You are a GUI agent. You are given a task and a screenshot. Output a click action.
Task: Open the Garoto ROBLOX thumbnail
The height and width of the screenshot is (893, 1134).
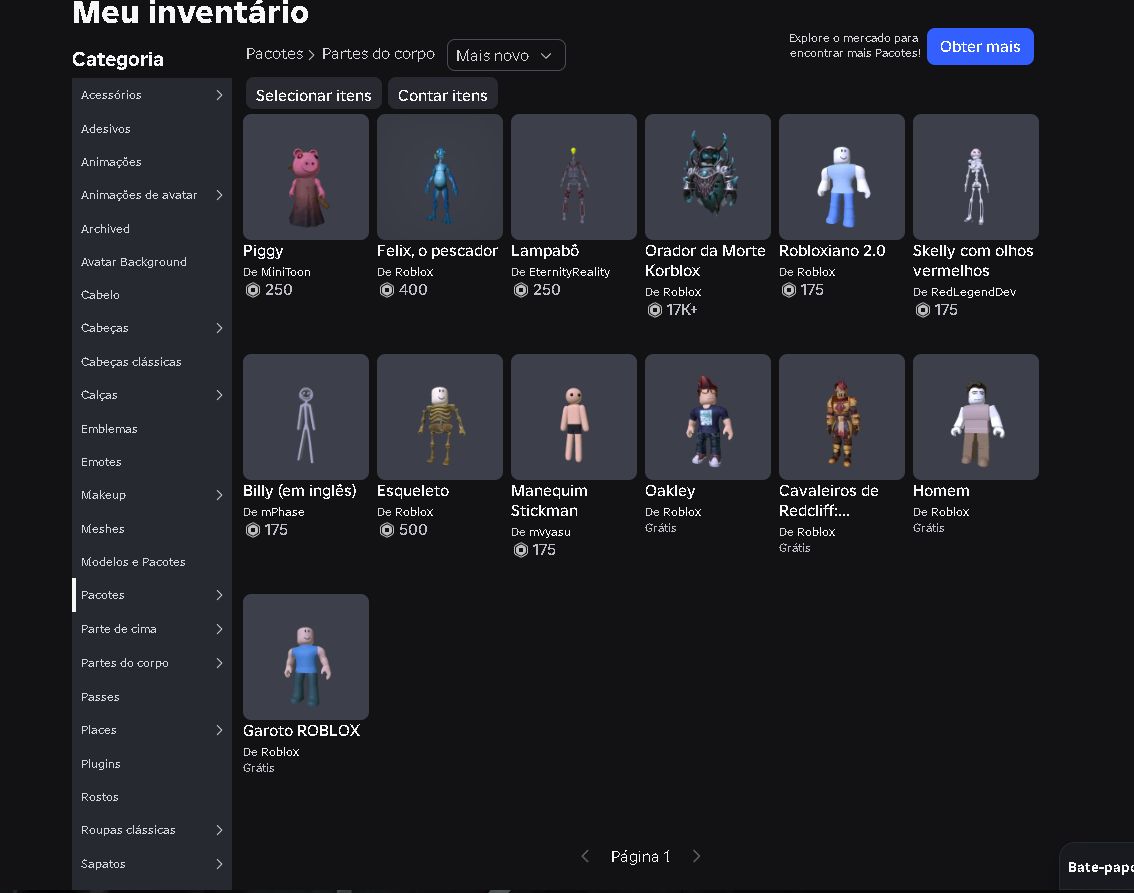pyautogui.click(x=306, y=657)
